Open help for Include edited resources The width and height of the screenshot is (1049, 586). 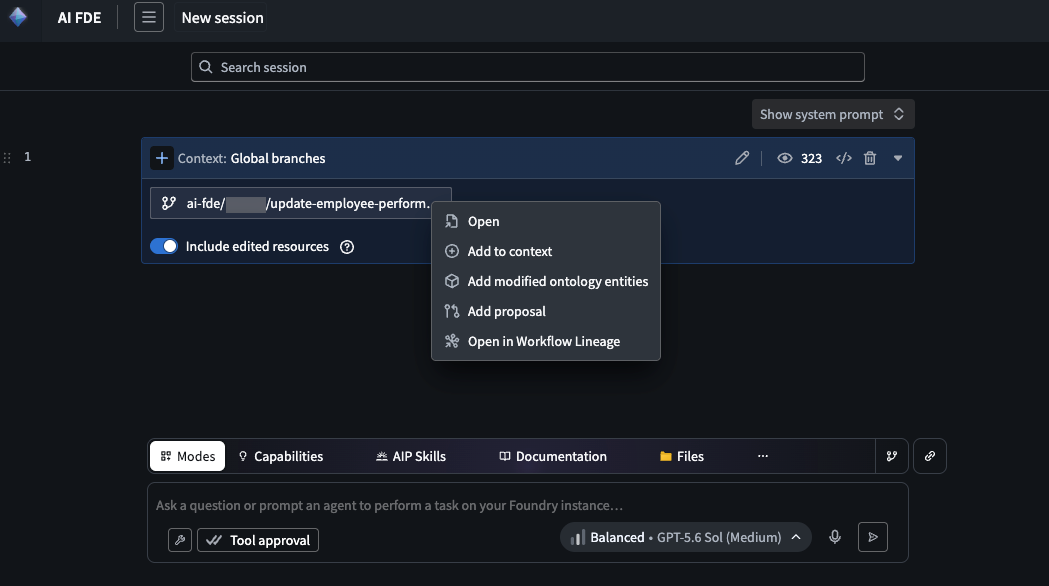(347, 247)
